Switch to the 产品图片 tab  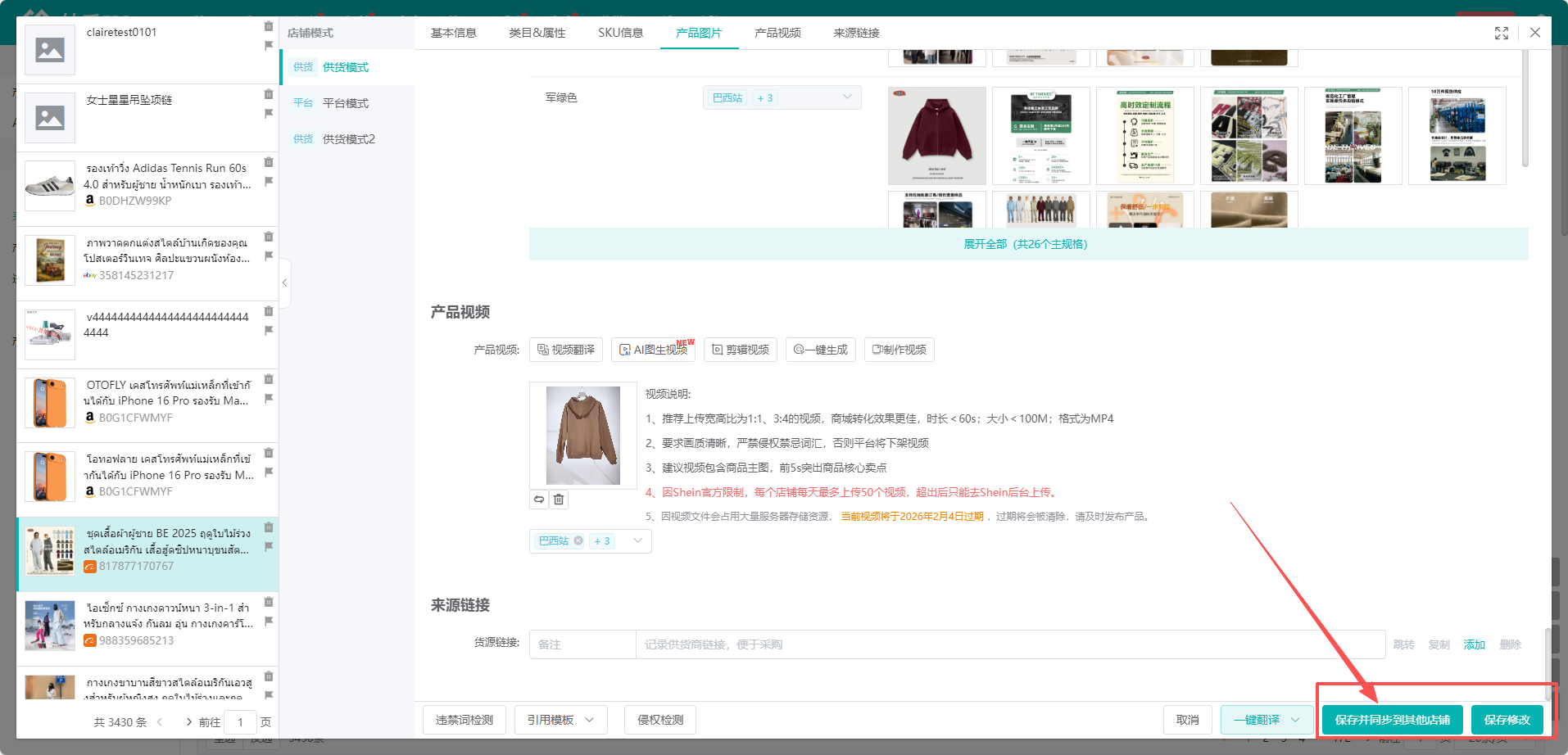(699, 33)
